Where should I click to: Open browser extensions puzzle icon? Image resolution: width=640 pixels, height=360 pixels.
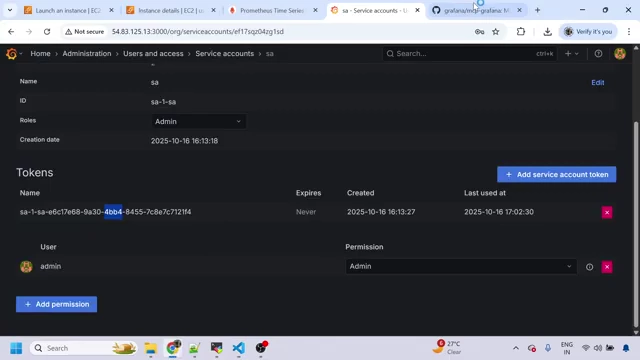521,31
